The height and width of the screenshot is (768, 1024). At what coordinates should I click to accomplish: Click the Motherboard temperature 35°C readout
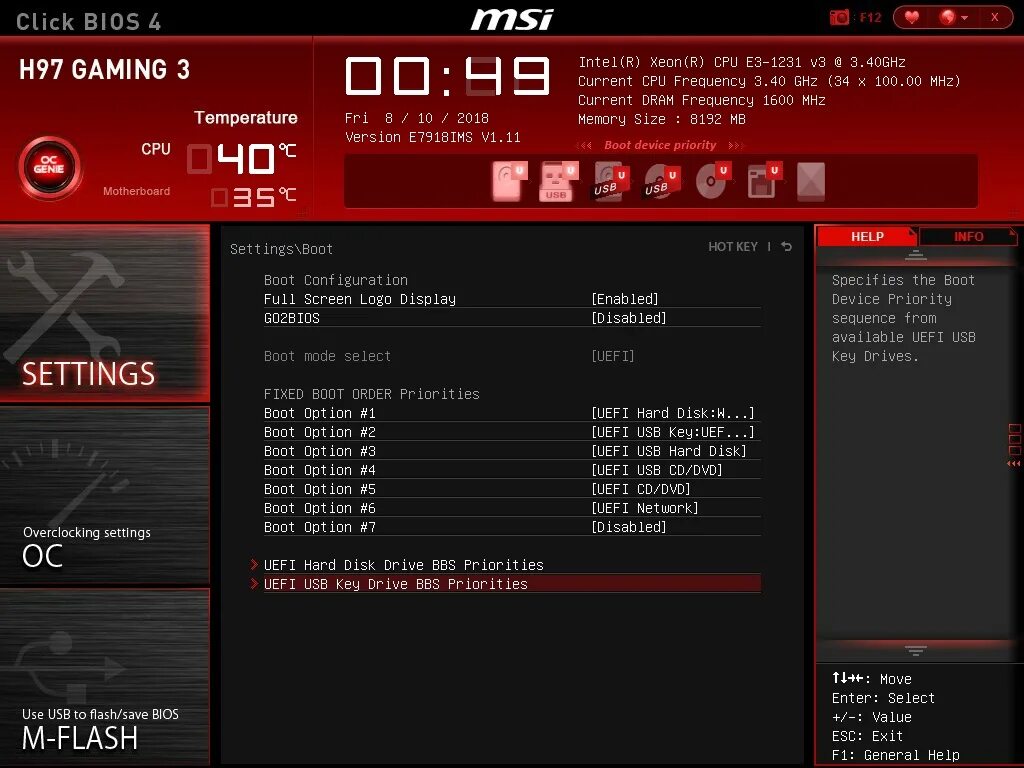tap(253, 197)
